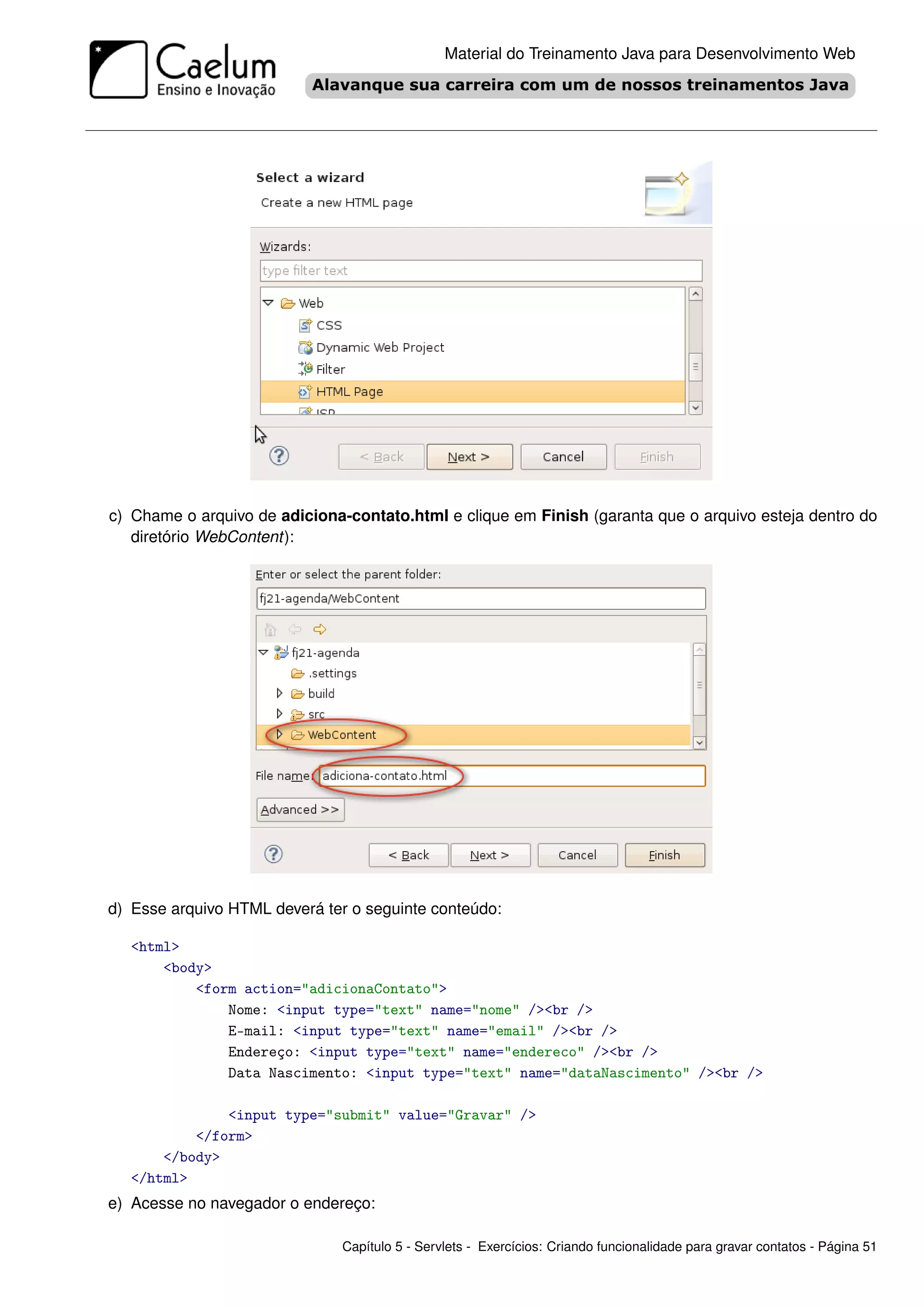Click Next in the Select a wizard dialog
This screenshot has height=1307, width=924.
(469, 457)
